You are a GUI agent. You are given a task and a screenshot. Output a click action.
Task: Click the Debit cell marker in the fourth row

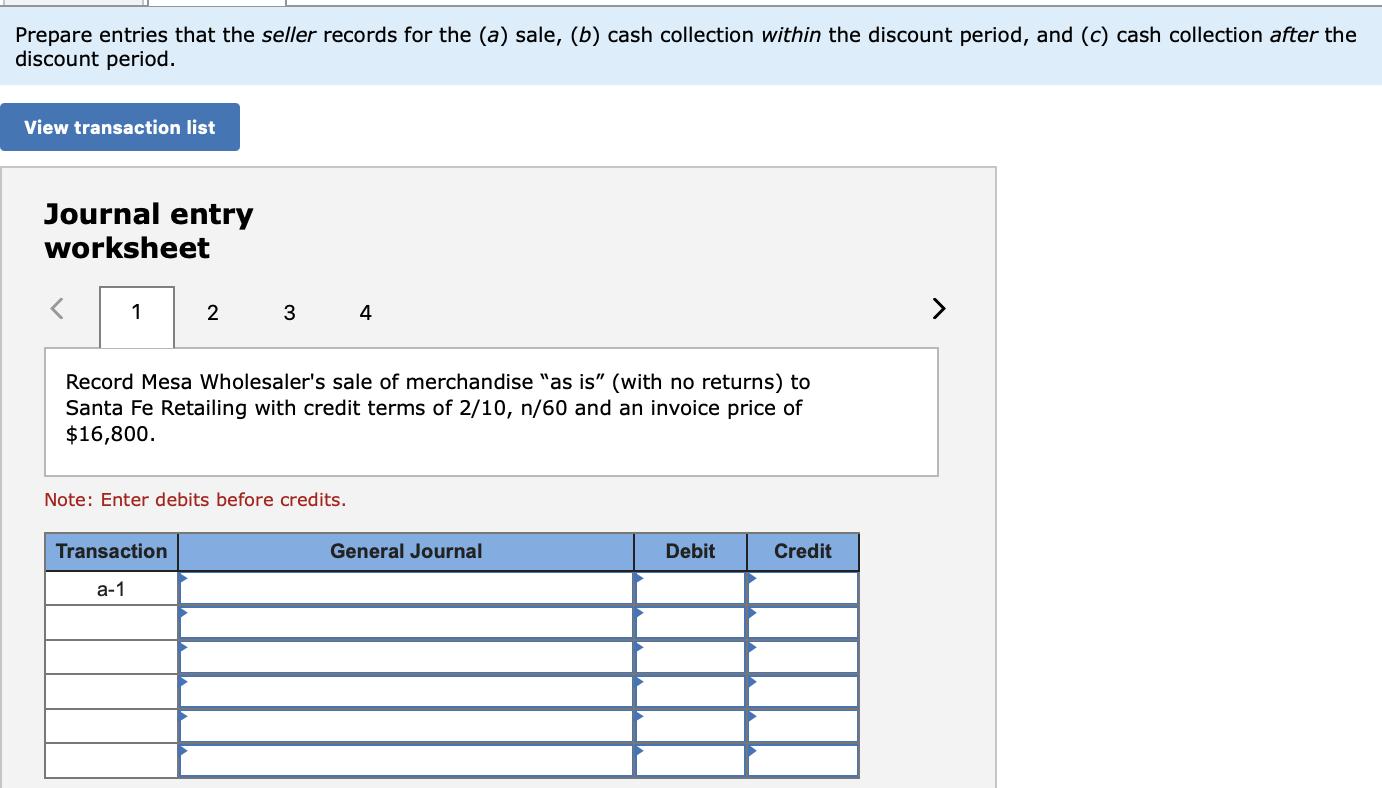tap(639, 682)
